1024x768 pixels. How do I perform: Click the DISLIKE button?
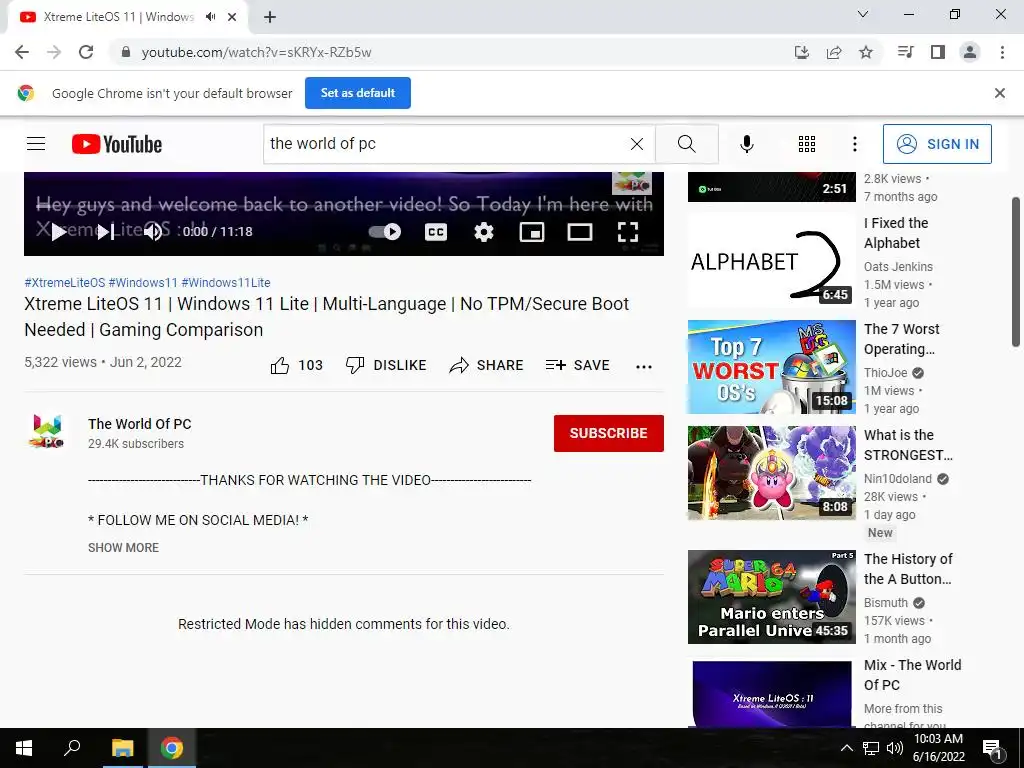pos(386,366)
